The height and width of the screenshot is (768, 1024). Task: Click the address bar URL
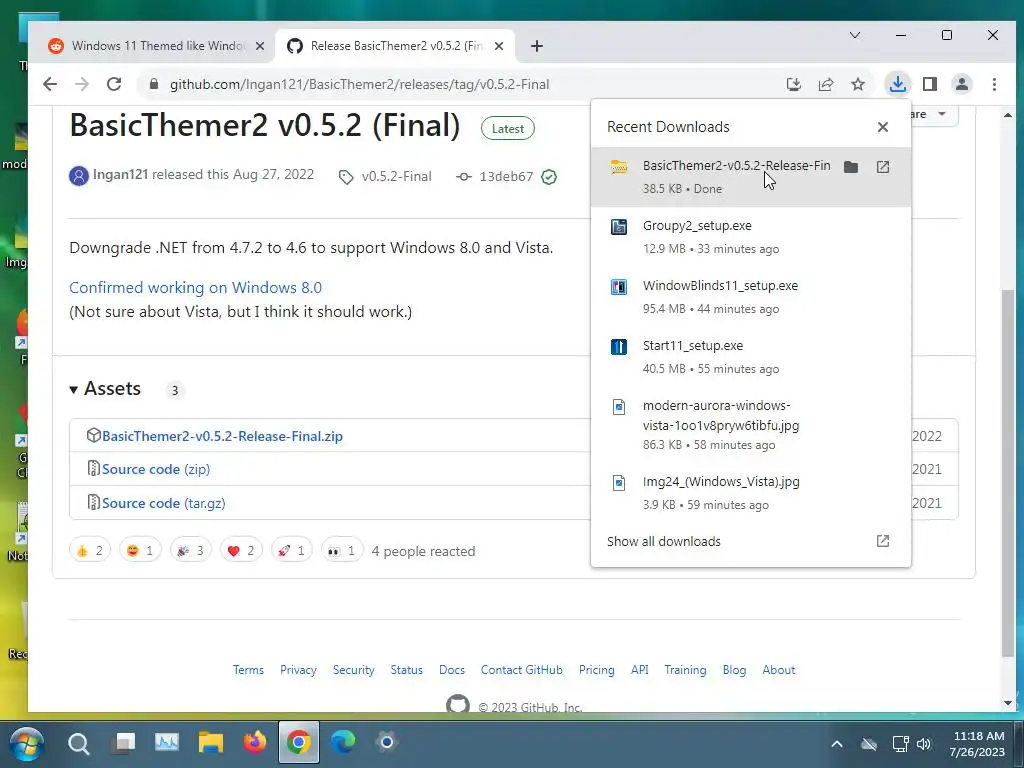point(359,84)
